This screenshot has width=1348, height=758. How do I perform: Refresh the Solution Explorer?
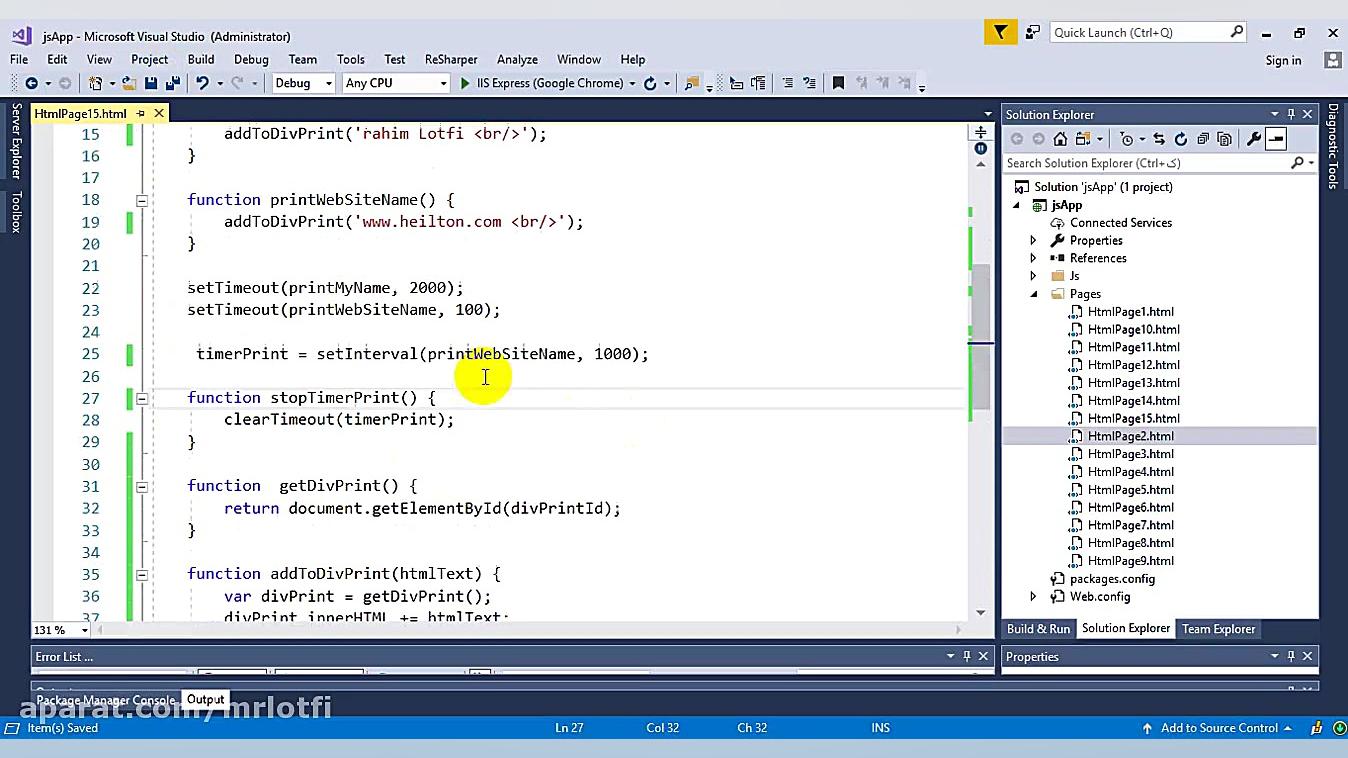tap(1181, 139)
